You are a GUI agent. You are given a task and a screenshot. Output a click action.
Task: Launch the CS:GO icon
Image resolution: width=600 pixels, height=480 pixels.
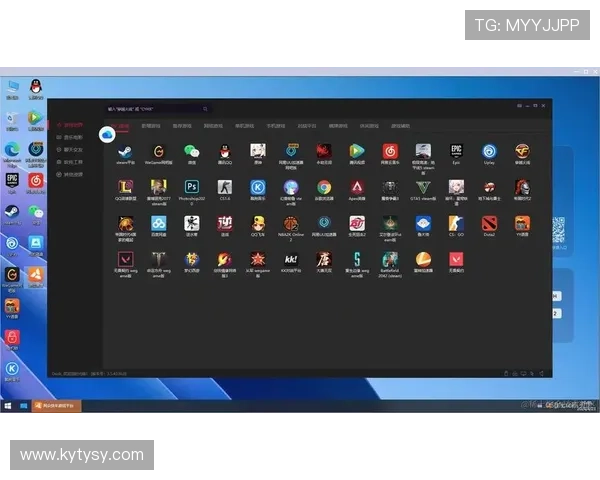456,223
